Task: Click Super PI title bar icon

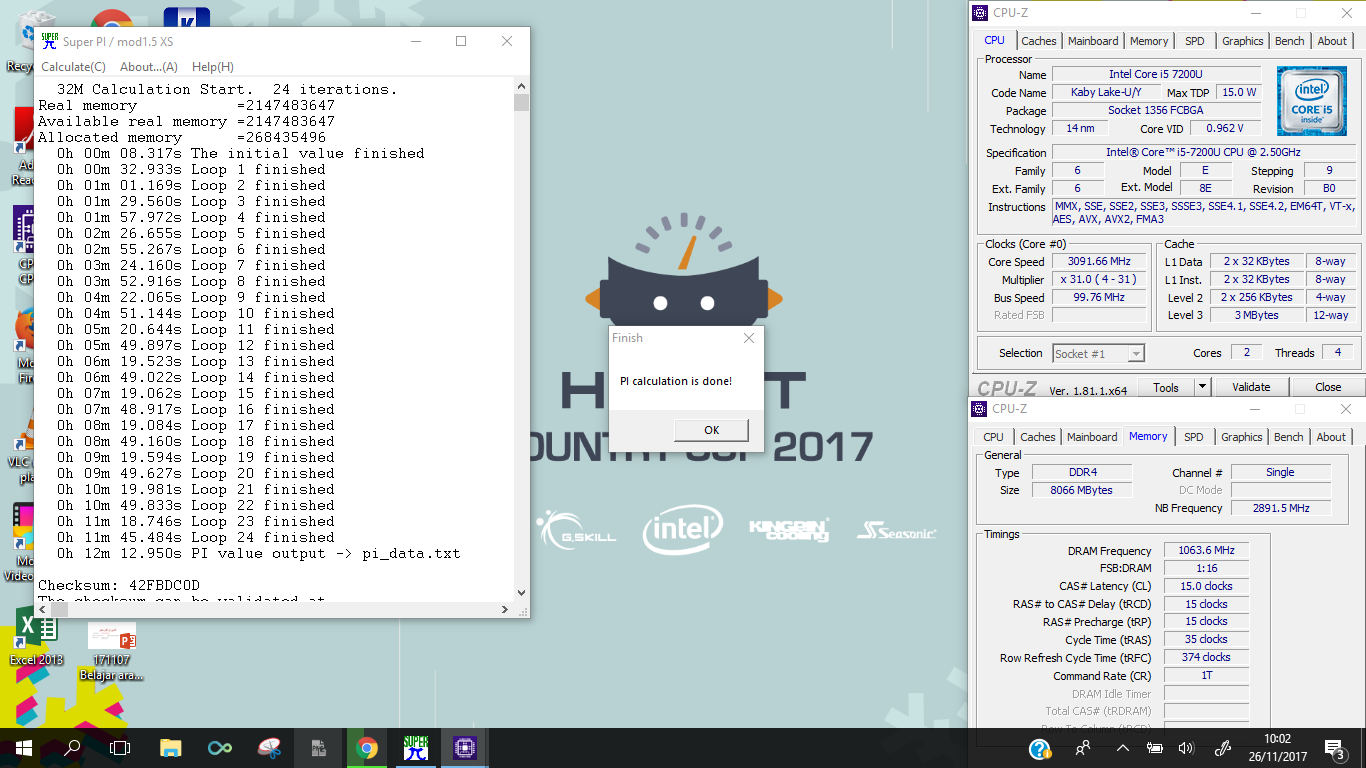Action: point(49,41)
